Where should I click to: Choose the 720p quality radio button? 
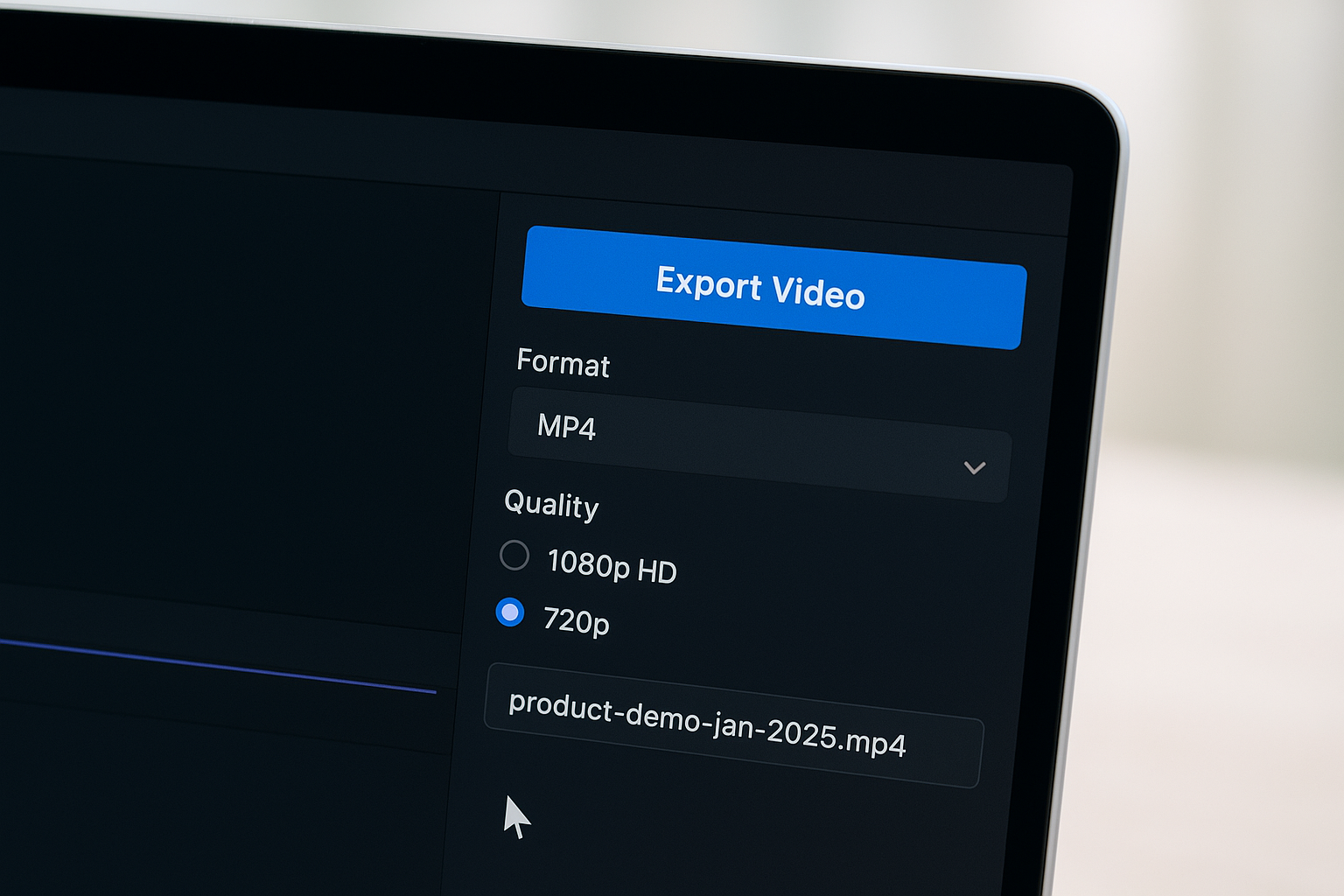(510, 612)
